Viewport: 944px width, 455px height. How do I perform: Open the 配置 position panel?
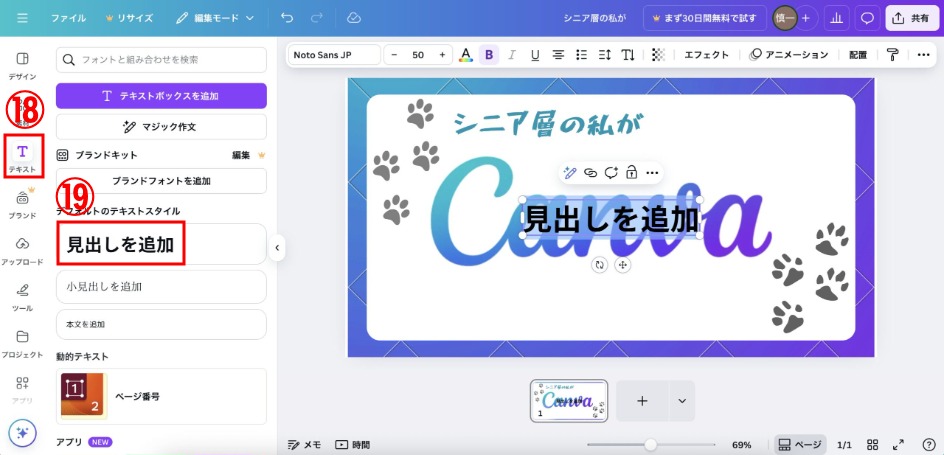pos(858,55)
